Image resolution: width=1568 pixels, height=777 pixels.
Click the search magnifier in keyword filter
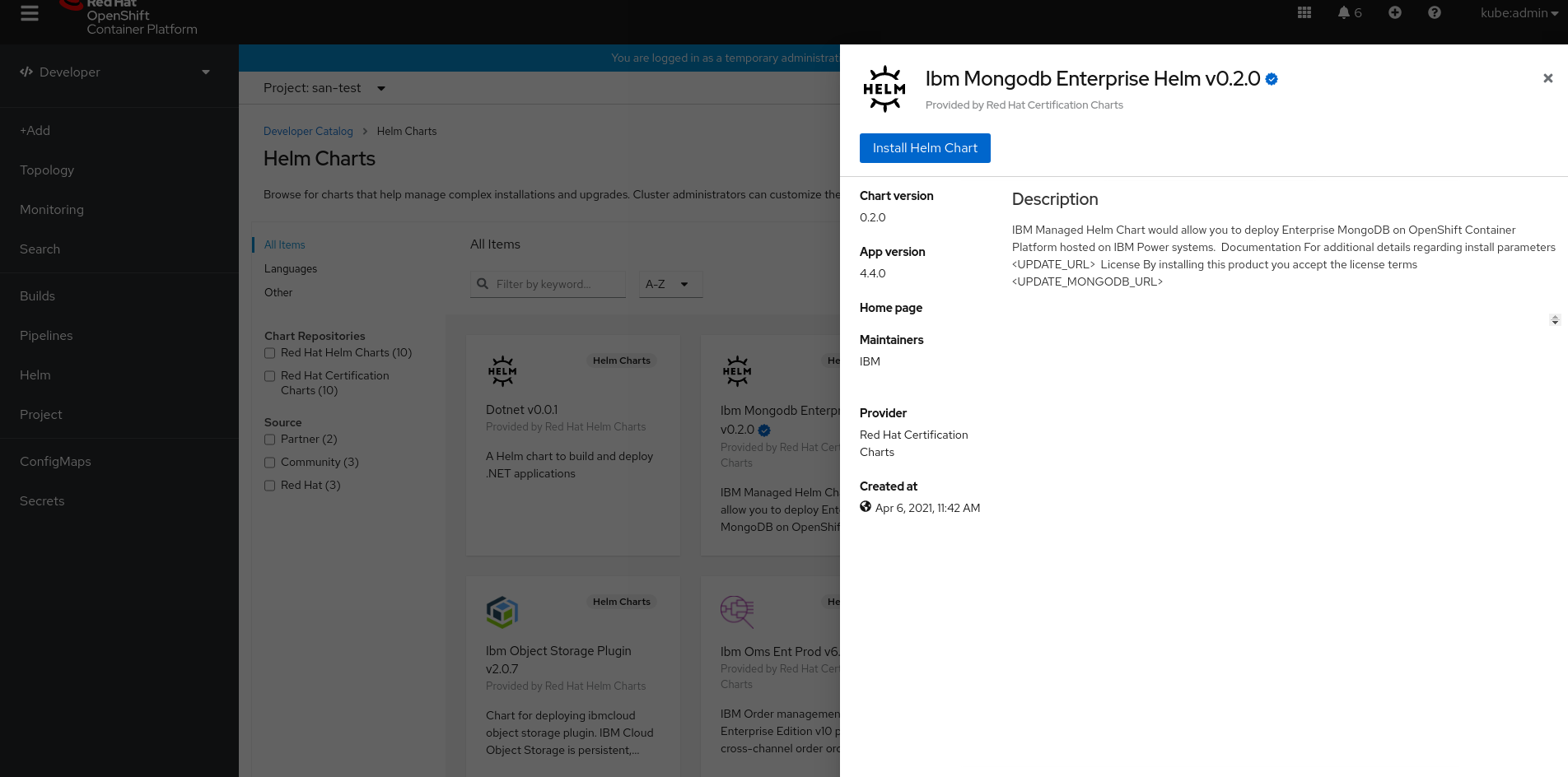483,284
